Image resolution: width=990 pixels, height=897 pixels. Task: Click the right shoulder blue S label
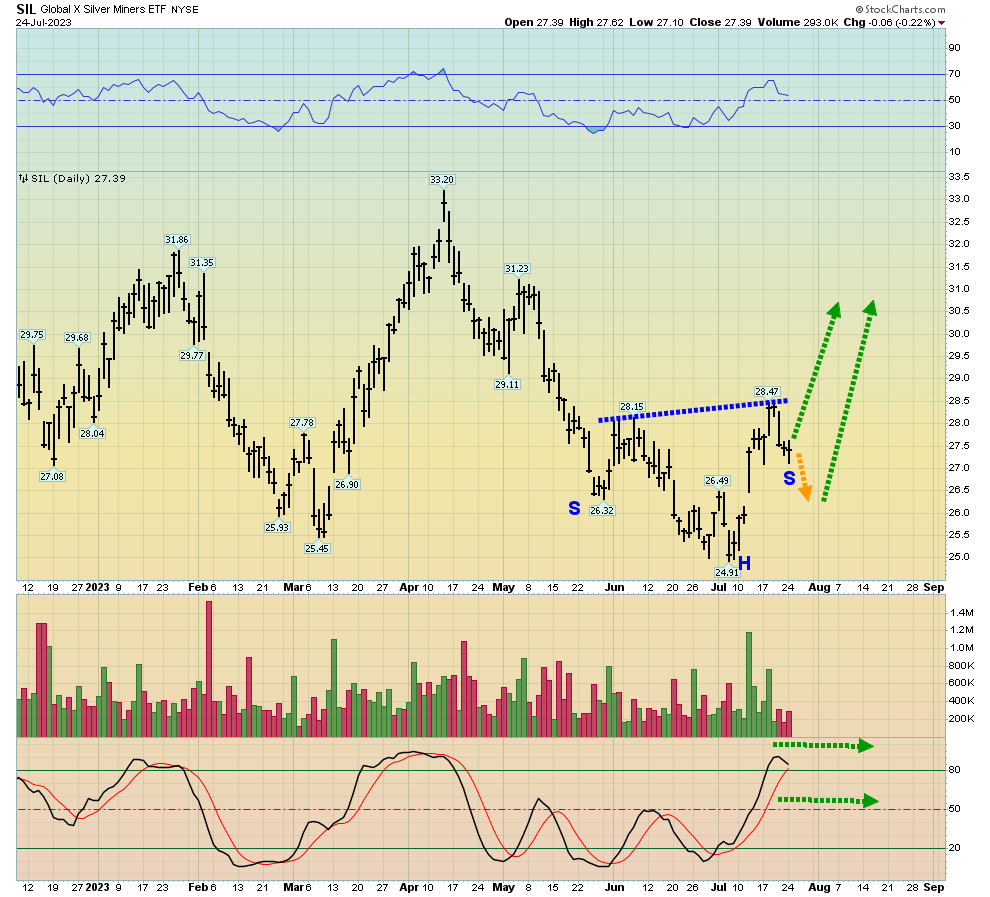coord(789,478)
